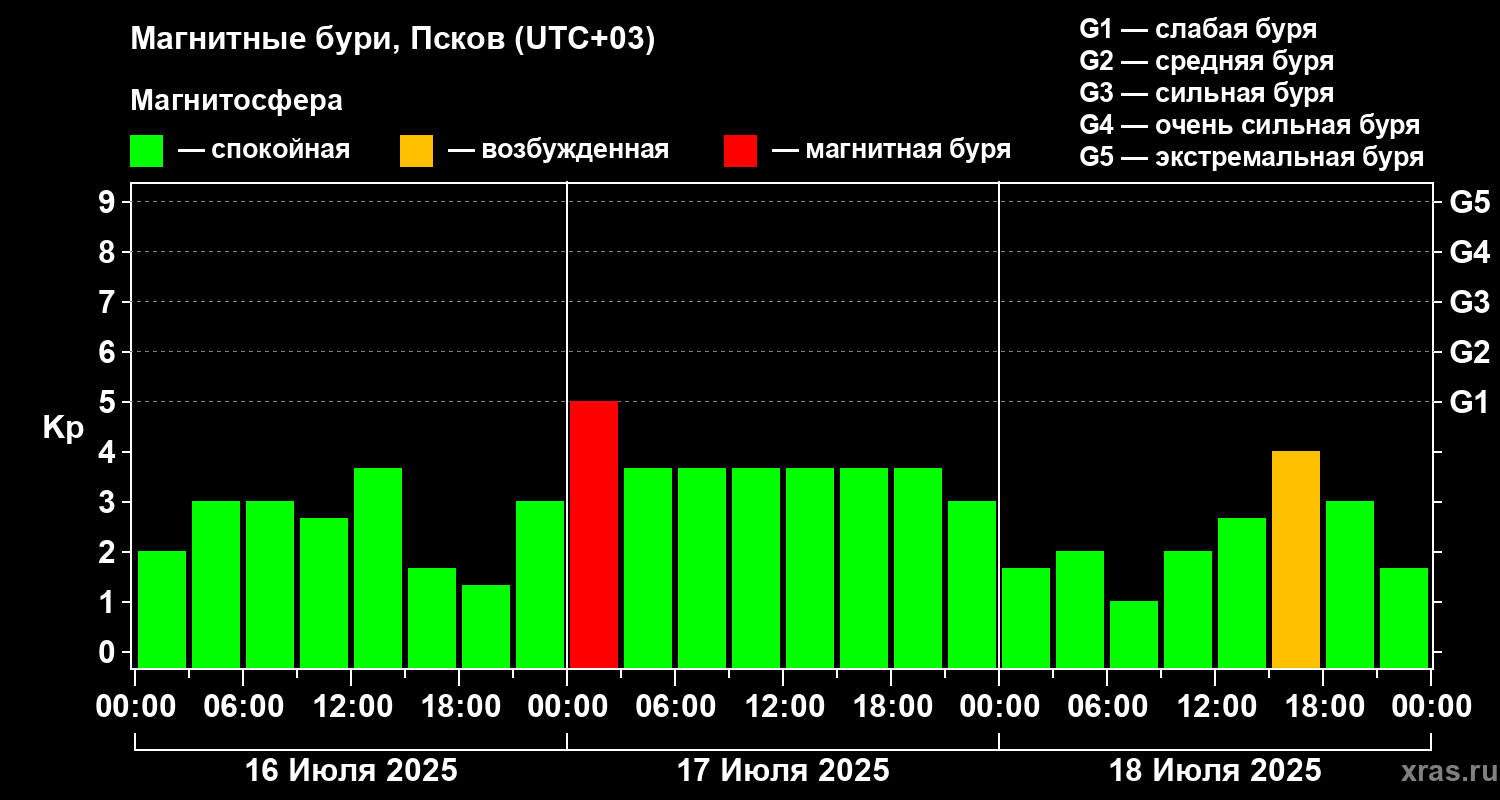Click the '2' value on the Kp axis

point(109,552)
